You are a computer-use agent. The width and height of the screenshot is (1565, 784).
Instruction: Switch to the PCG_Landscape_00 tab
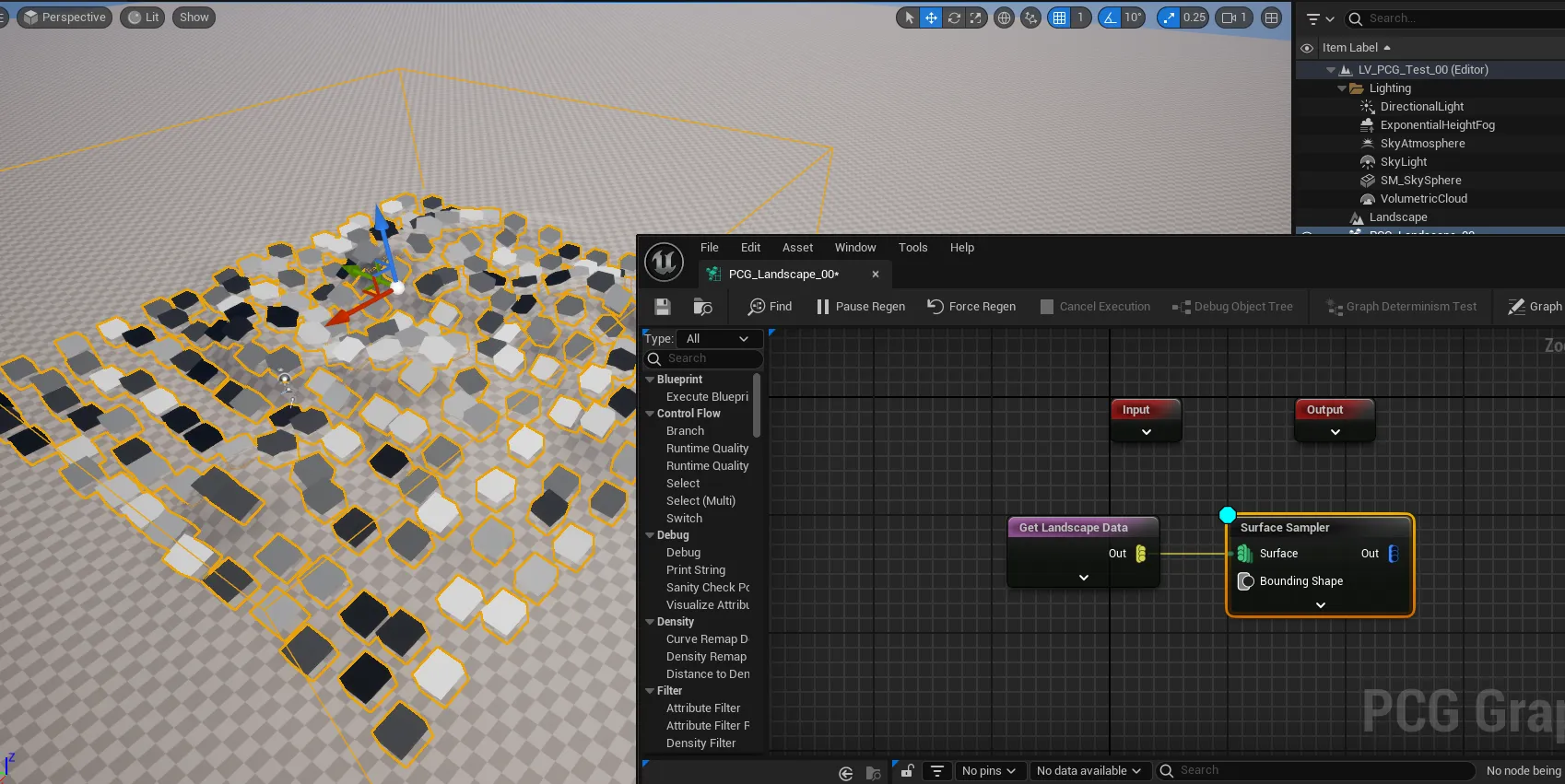pyautogui.click(x=783, y=275)
